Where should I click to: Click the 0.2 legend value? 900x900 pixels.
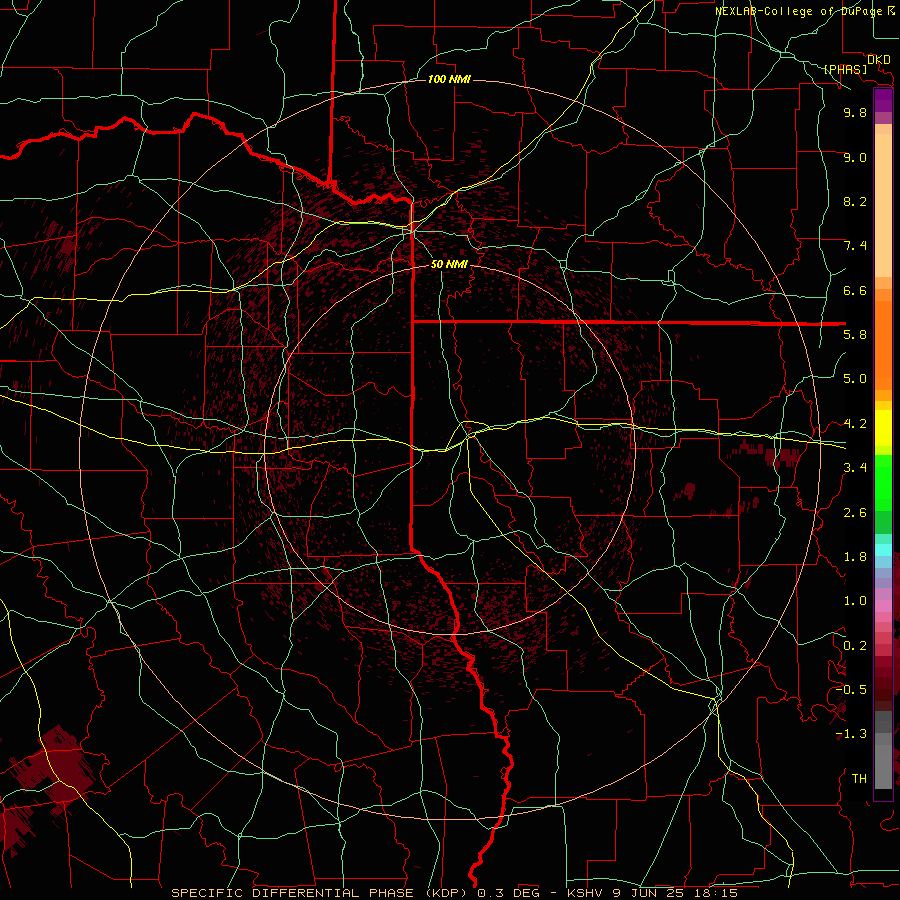coord(855,646)
